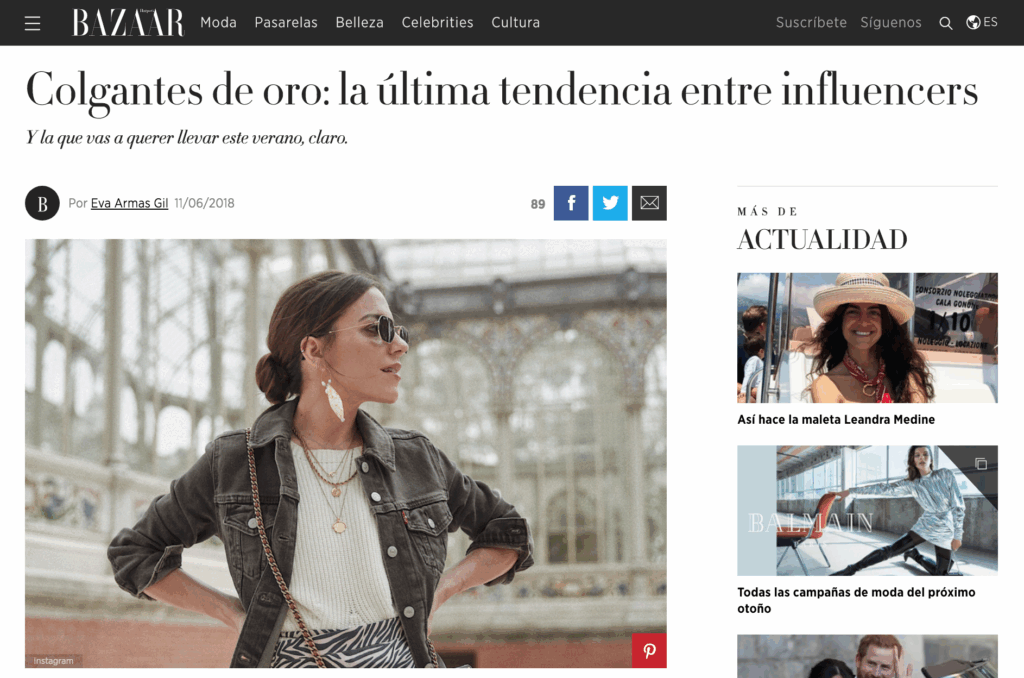Open the ES region globe selector
Screen dimensions: 1024x678
pyautogui.click(x=982, y=22)
